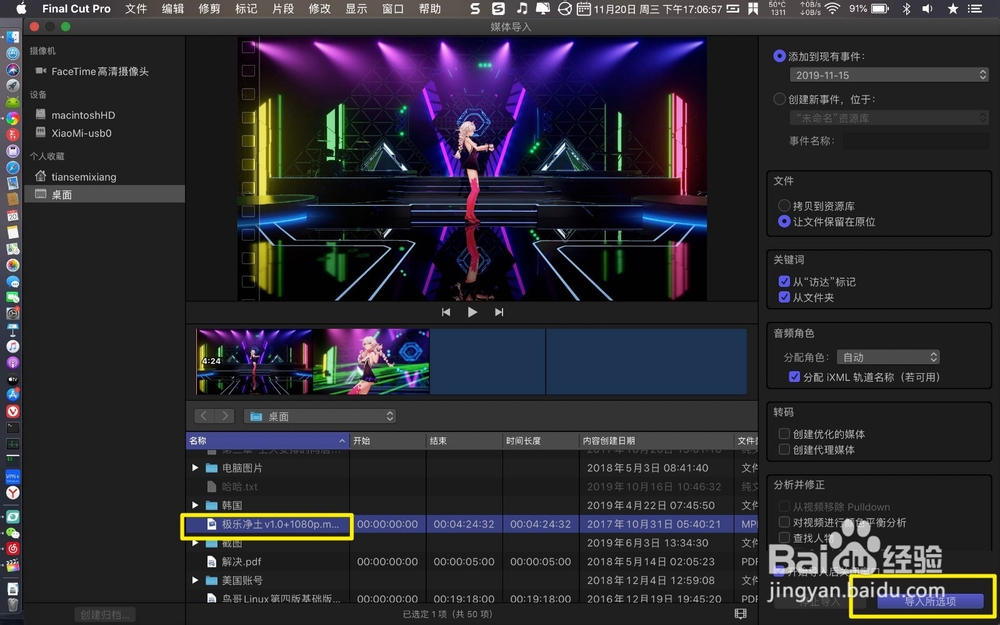
Task: Click the 导入所选项 button
Action: tap(930, 601)
